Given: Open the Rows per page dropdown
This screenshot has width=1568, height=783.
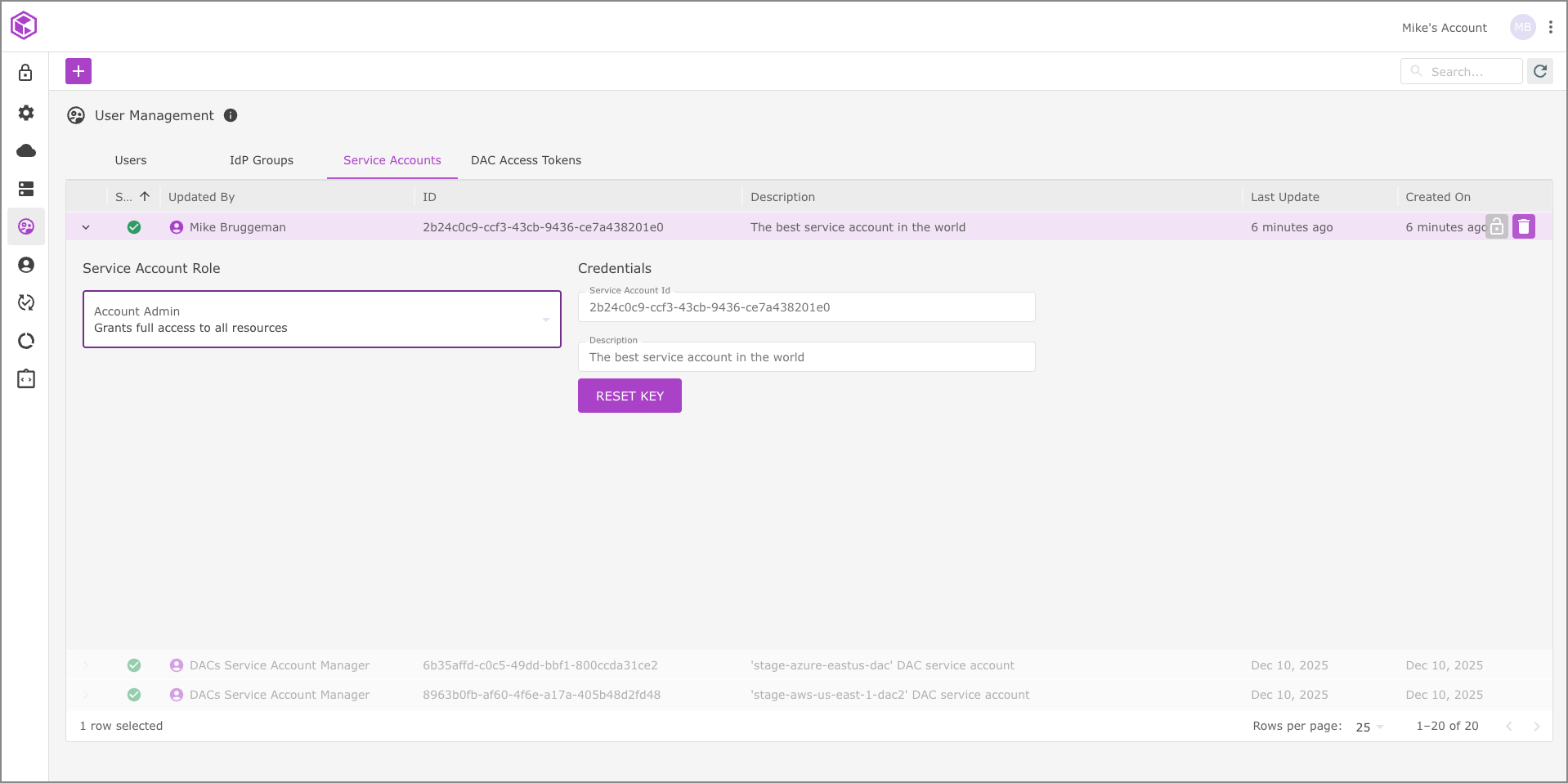Looking at the screenshot, I should click(1369, 727).
